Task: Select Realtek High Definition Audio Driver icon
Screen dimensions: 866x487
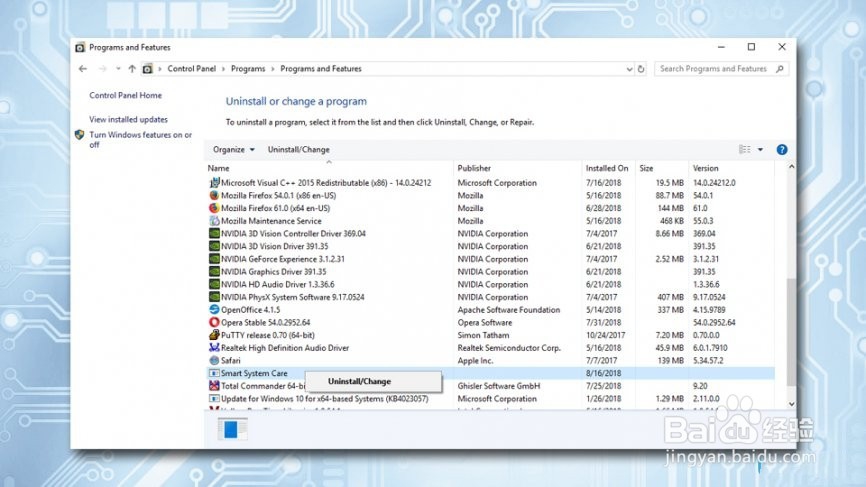Action: [x=214, y=347]
